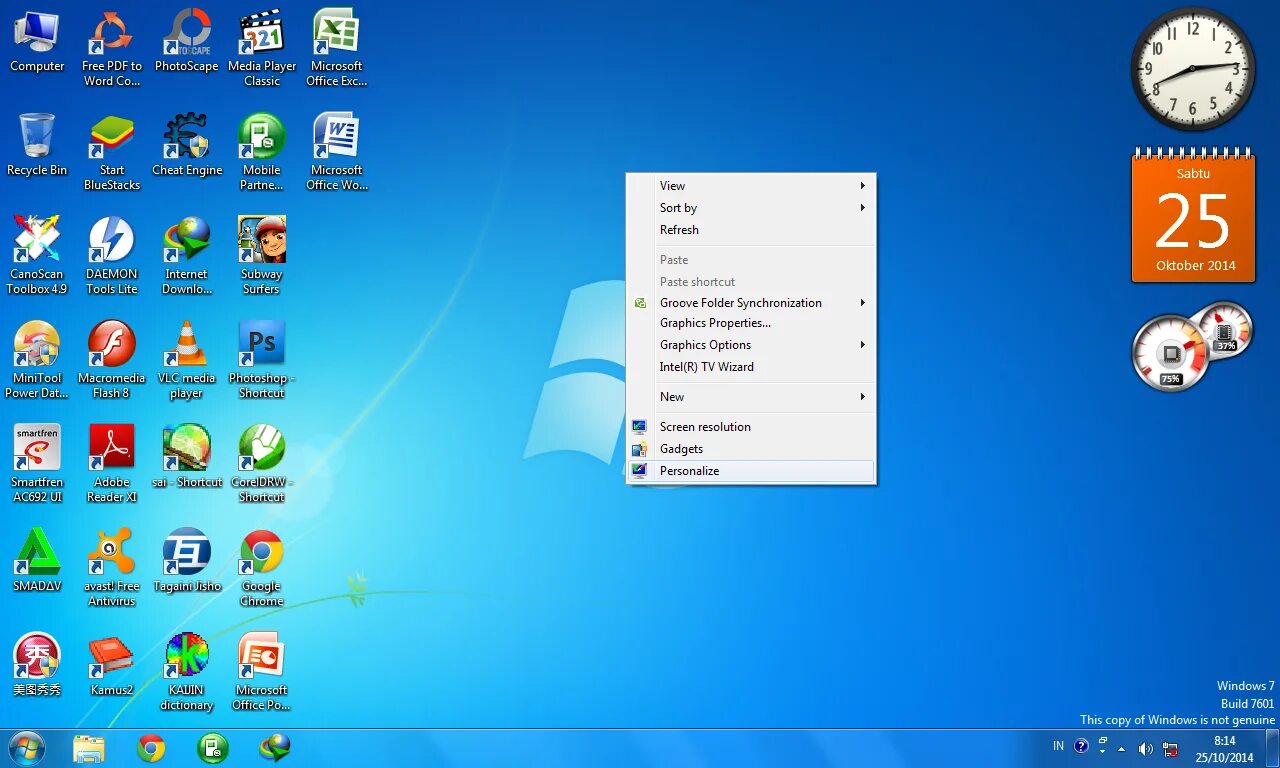Expand Groove Folder Synchronization submenu
The width and height of the screenshot is (1280, 768).
tap(751, 303)
